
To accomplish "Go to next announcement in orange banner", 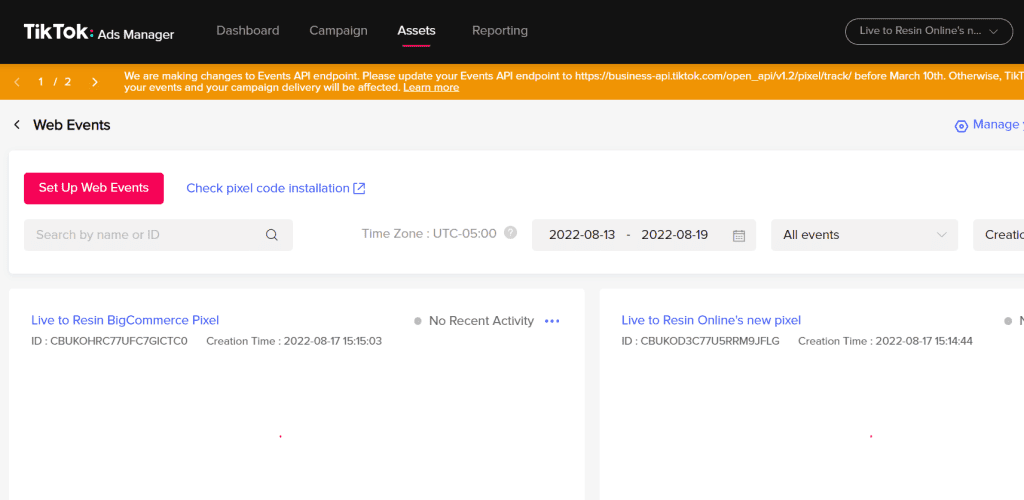I will click(x=95, y=82).
